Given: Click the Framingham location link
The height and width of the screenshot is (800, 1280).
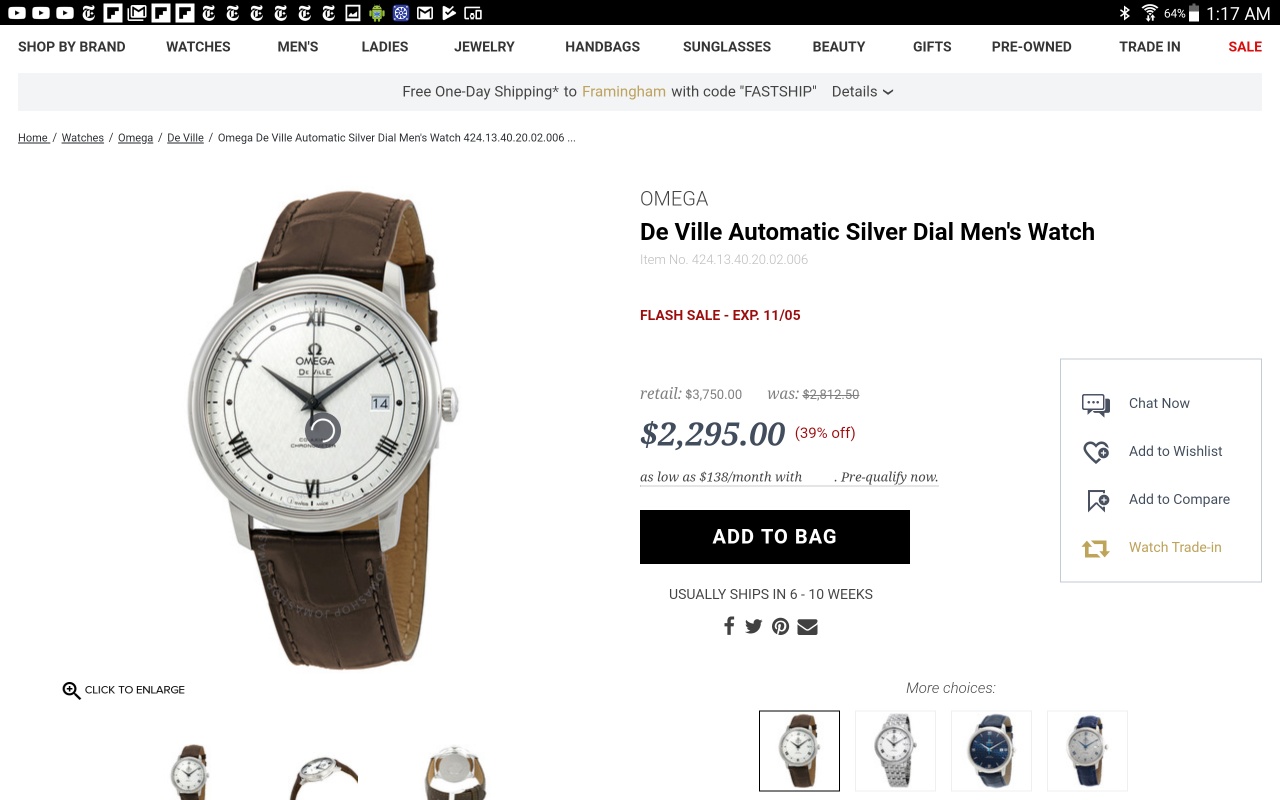Looking at the screenshot, I should pyautogui.click(x=624, y=91).
